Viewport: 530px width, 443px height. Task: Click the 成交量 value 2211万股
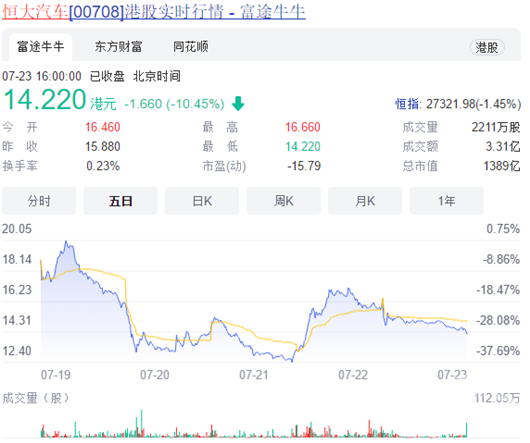(496, 127)
